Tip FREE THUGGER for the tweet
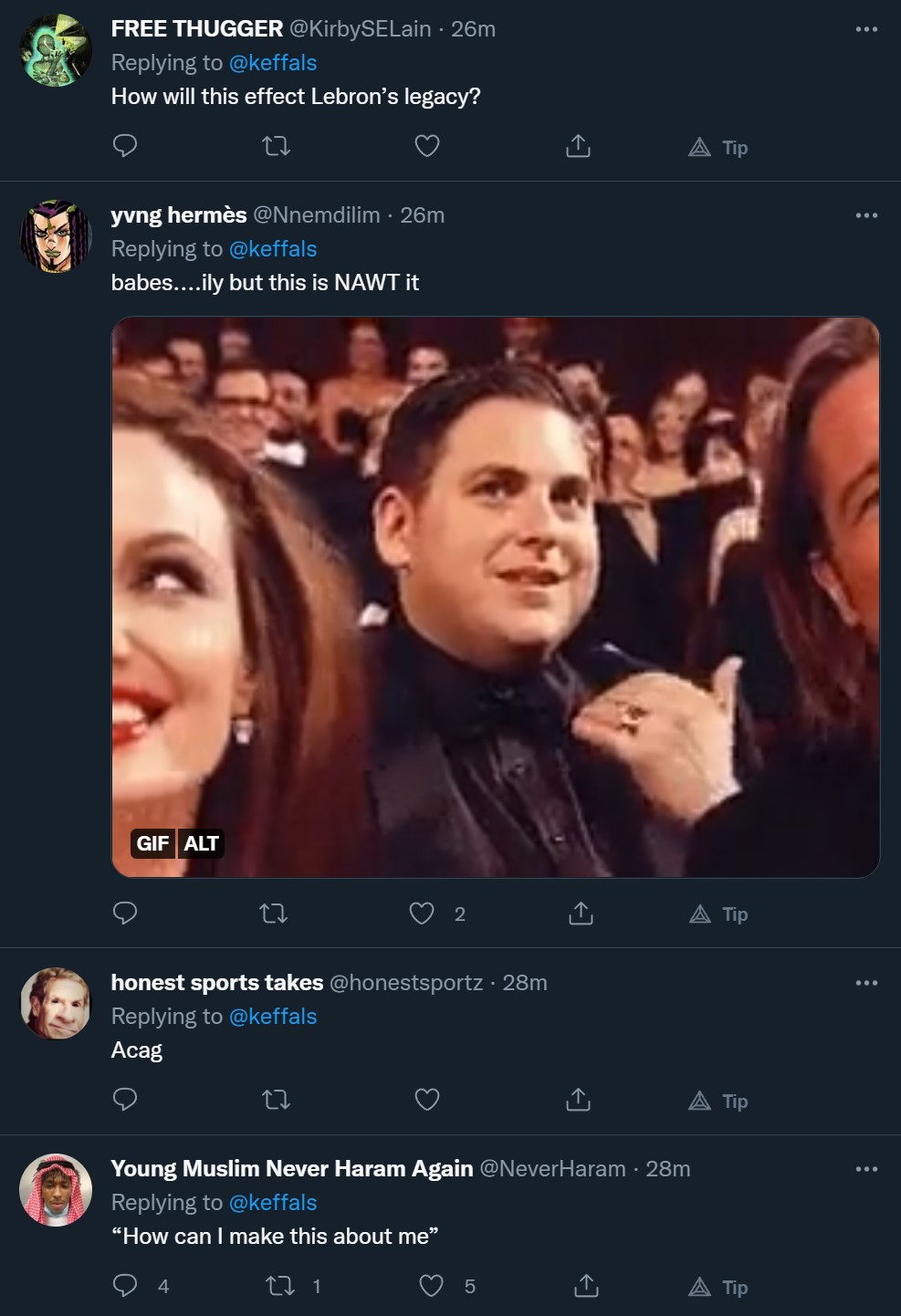The height and width of the screenshot is (1316, 901). coord(718,147)
